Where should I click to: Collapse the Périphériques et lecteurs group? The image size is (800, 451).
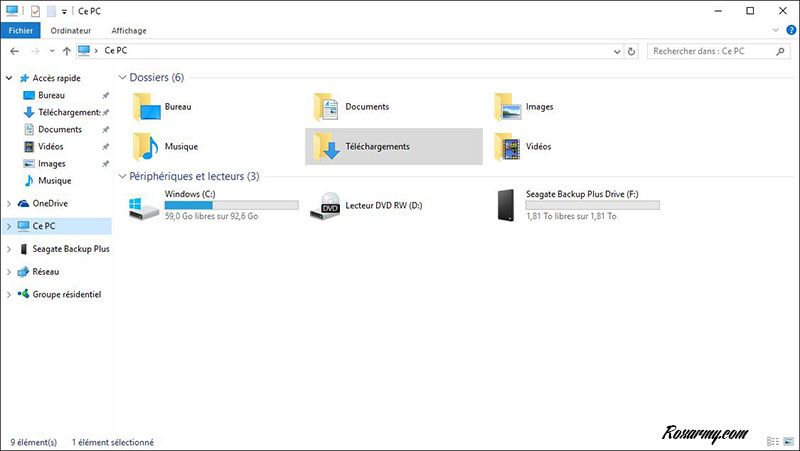pyautogui.click(x=122, y=176)
